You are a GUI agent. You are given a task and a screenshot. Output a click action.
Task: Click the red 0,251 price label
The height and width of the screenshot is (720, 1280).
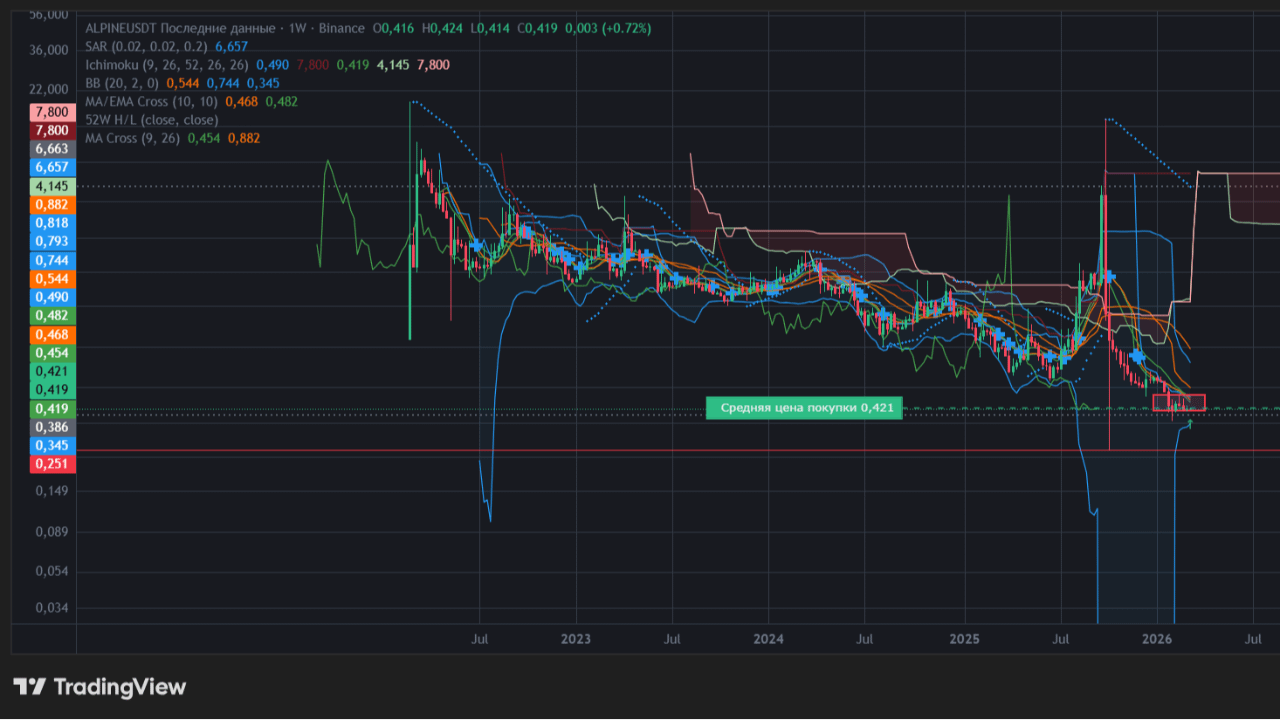[x=51, y=464]
